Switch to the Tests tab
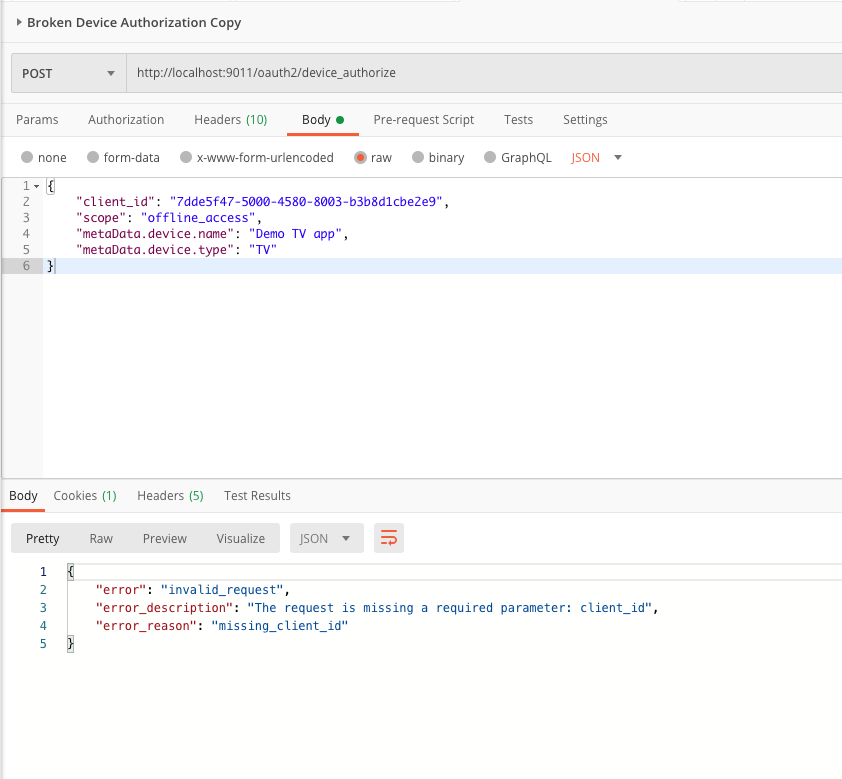Screen dimensions: 842x779 coord(518,119)
